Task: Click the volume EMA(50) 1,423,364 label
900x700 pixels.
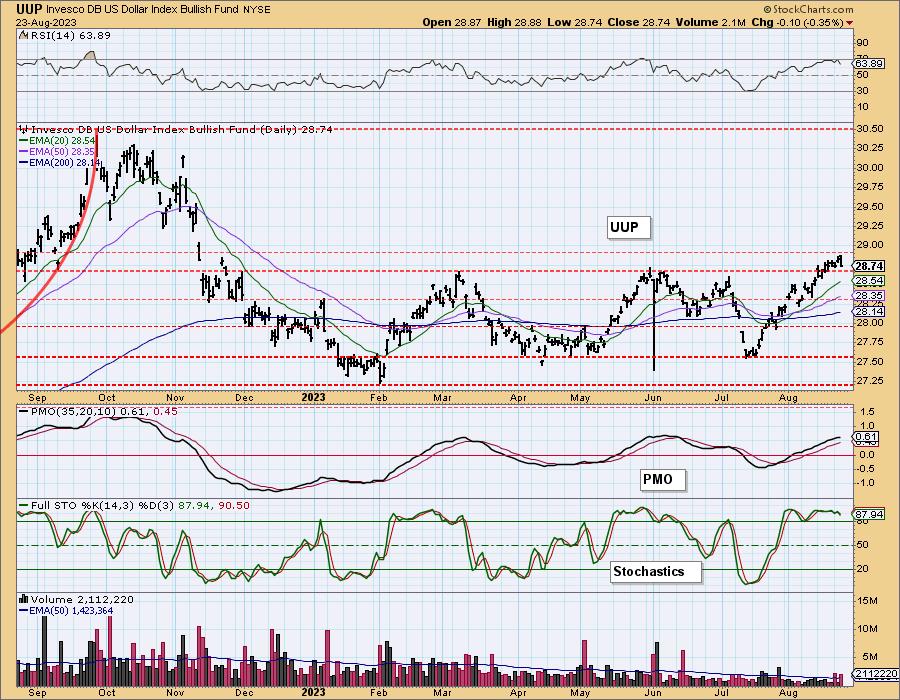Action: point(66,610)
